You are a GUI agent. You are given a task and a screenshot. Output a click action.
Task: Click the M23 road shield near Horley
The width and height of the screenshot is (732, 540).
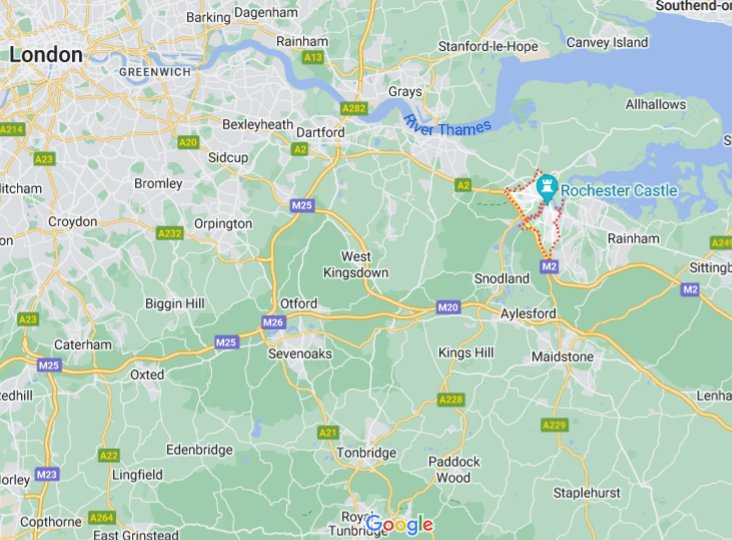coord(46,475)
